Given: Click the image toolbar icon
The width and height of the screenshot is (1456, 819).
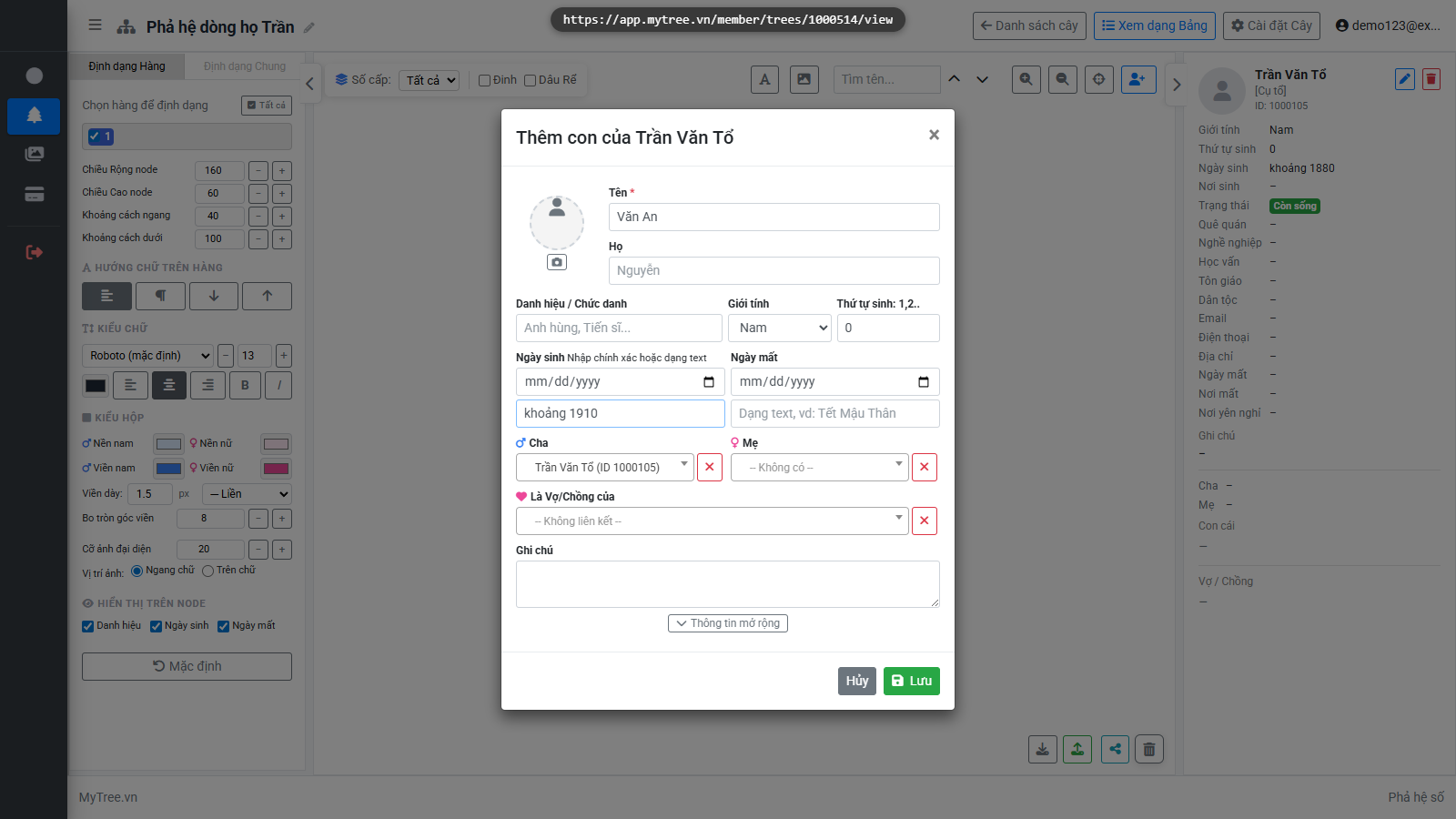Looking at the screenshot, I should pos(804,79).
